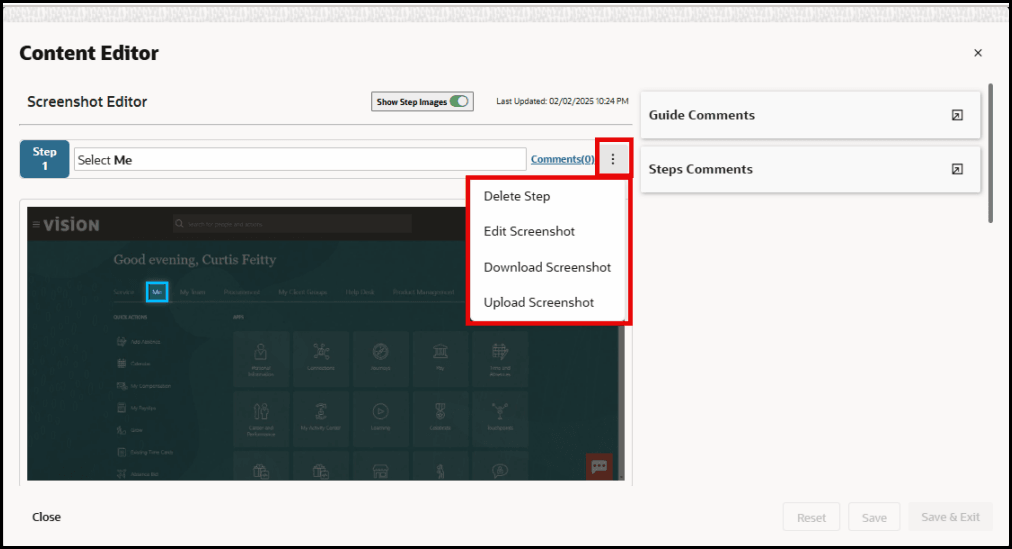Pop out the Steps Comments panel
This screenshot has height=549, width=1012.
(957, 170)
